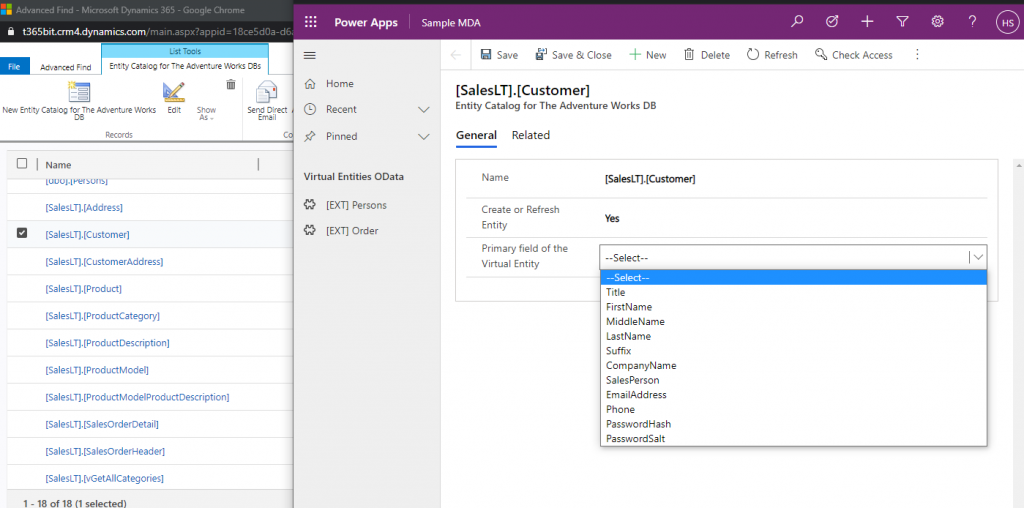Choose LastName from the dropdown list
Viewport: 1024px width, 508px height.
pyautogui.click(x=793, y=336)
